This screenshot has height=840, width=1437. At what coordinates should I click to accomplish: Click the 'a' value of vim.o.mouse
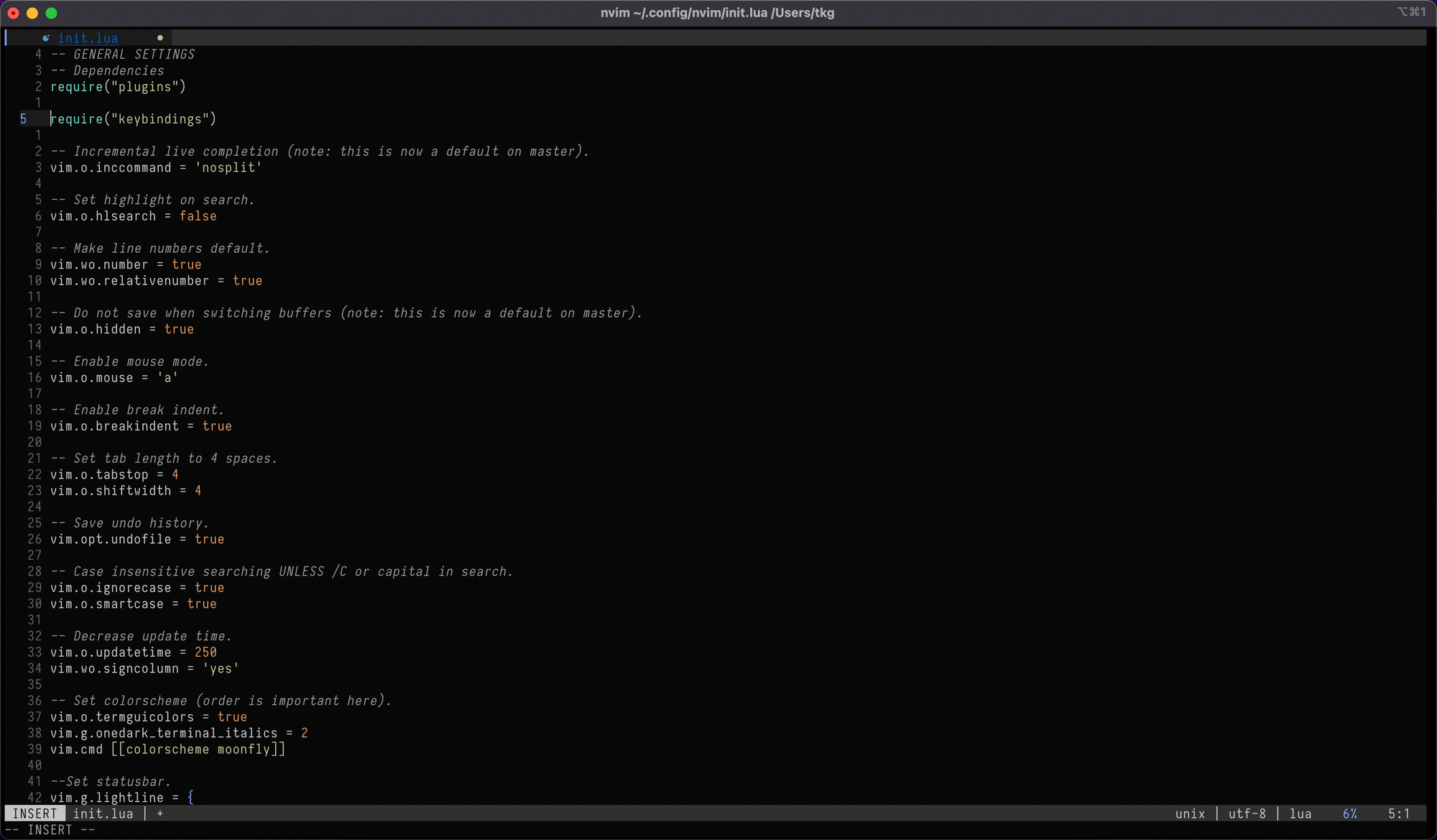click(x=167, y=378)
